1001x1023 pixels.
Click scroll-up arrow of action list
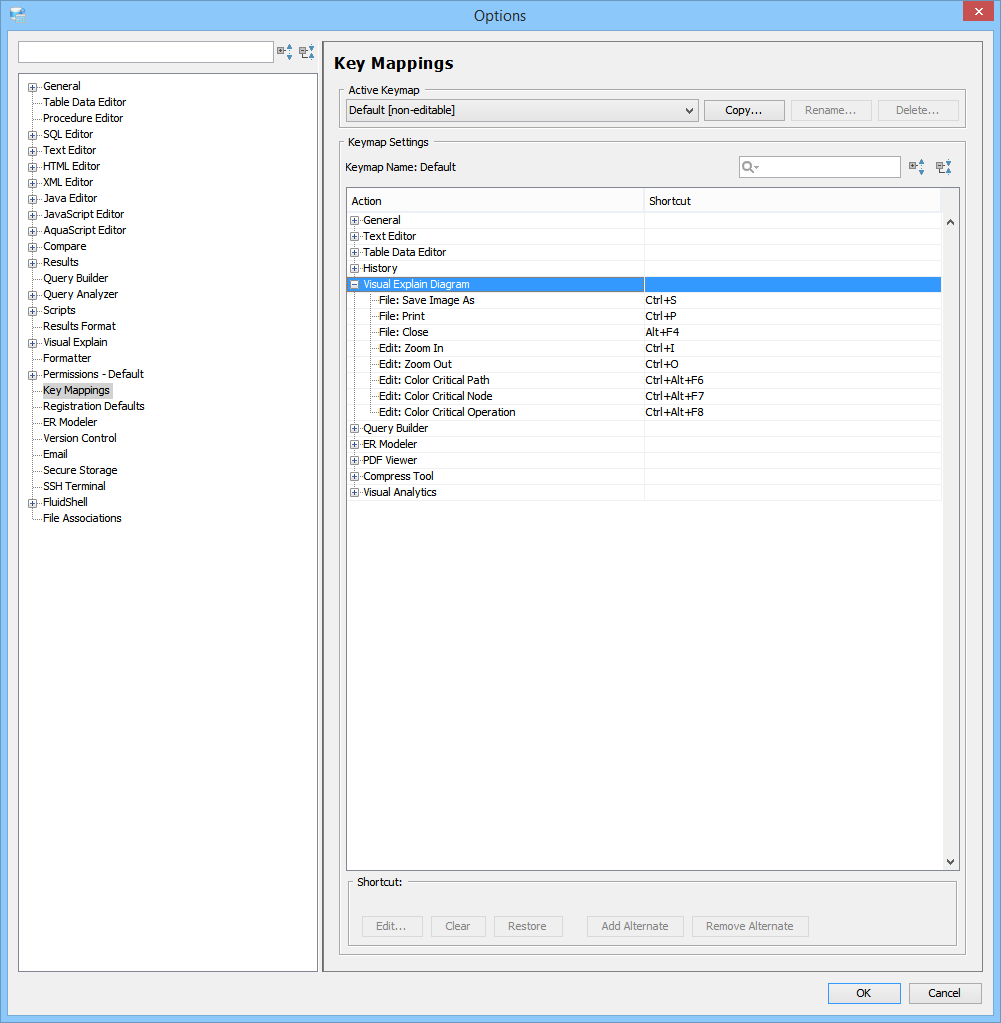pyautogui.click(x=950, y=222)
